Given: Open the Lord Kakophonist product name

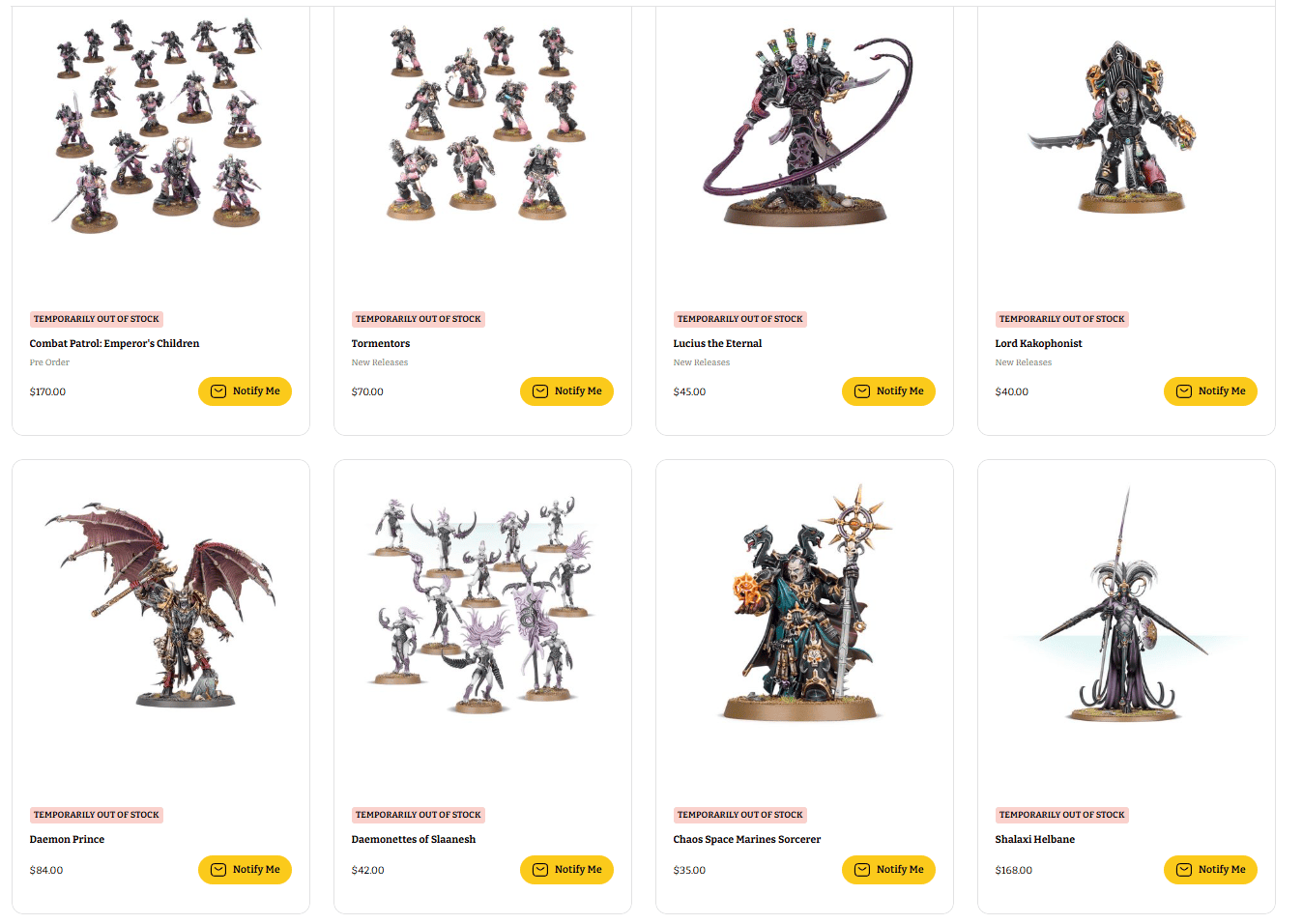Looking at the screenshot, I should (1038, 343).
